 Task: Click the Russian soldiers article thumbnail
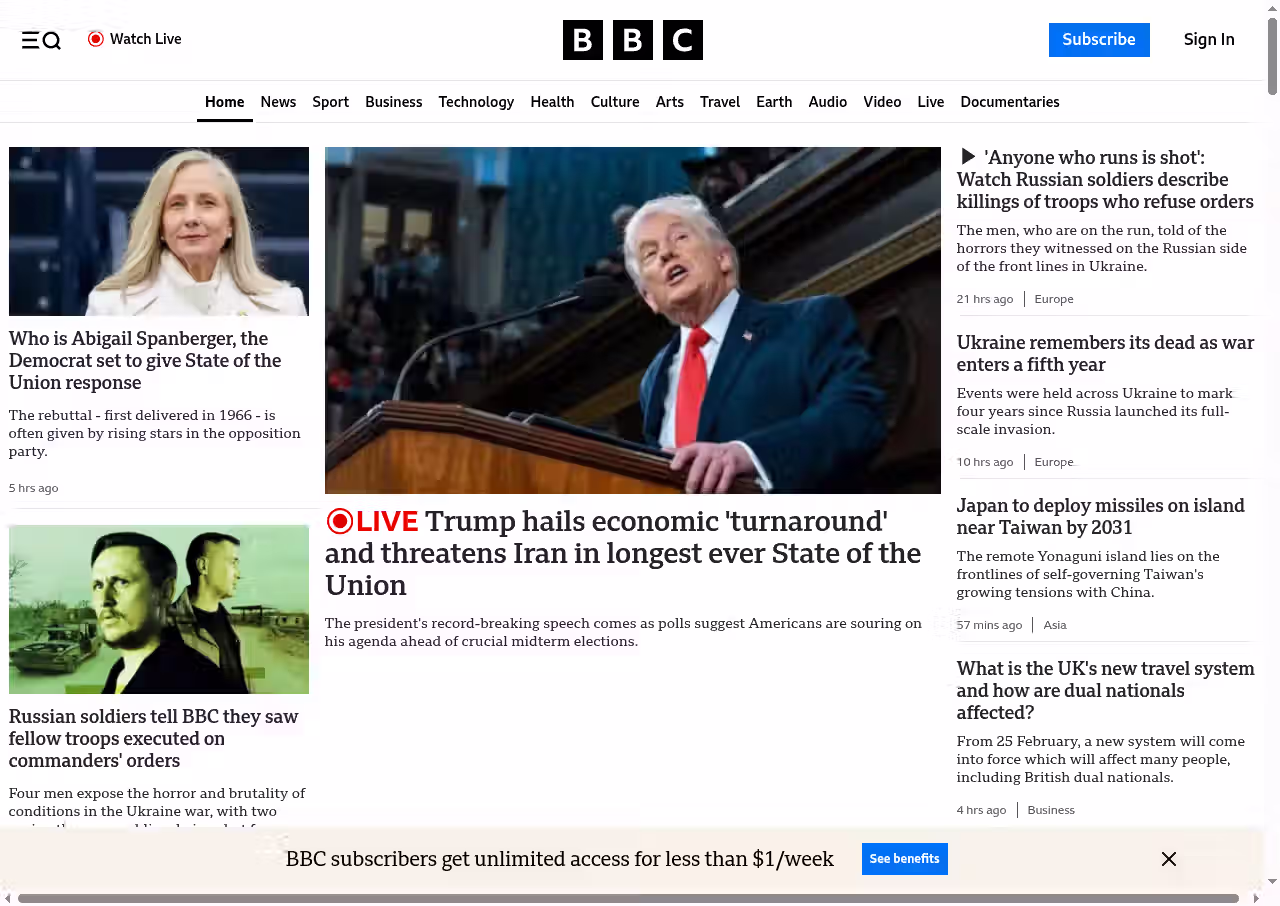(159, 609)
